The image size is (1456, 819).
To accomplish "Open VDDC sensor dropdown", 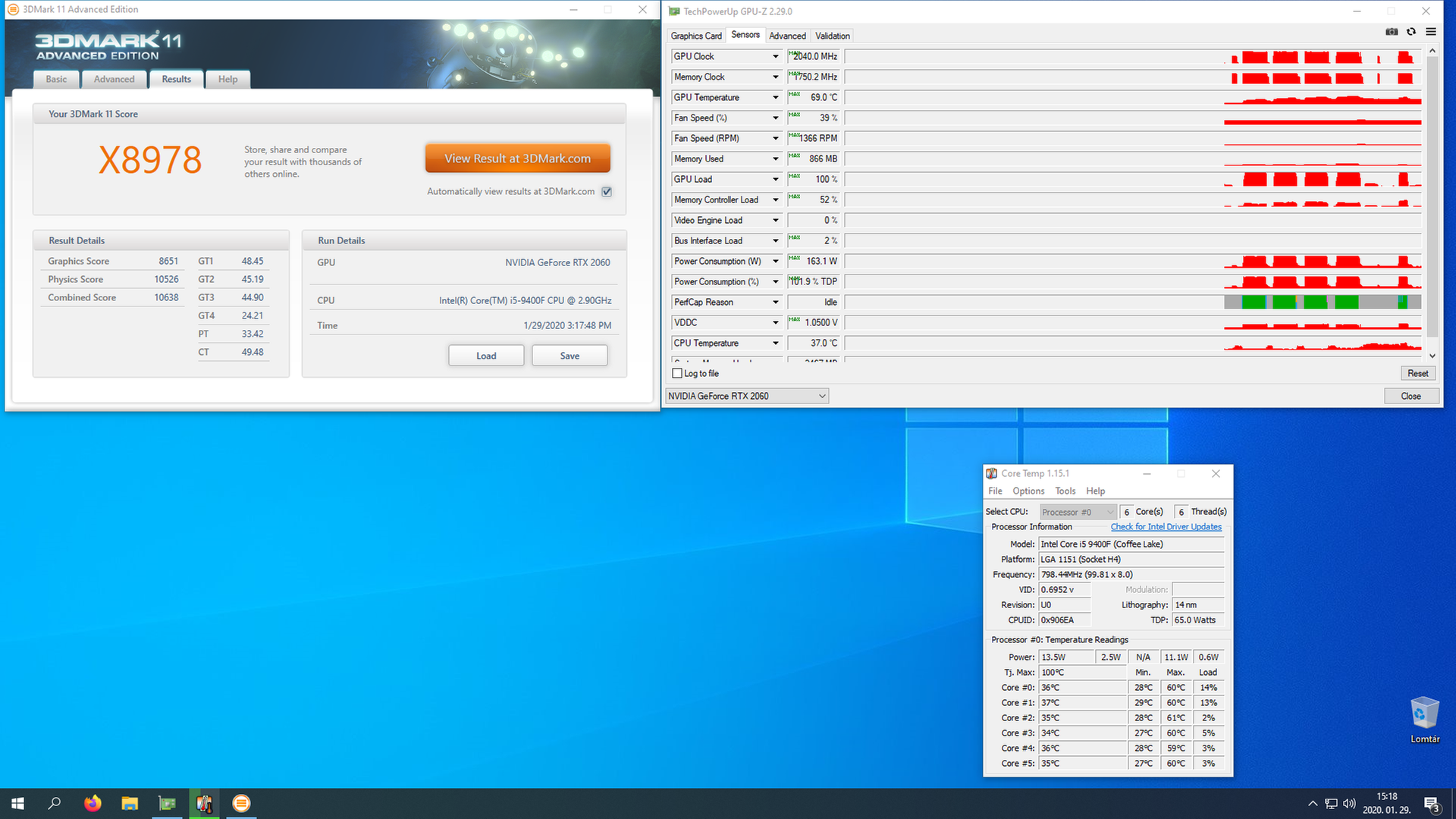I will coord(775,322).
